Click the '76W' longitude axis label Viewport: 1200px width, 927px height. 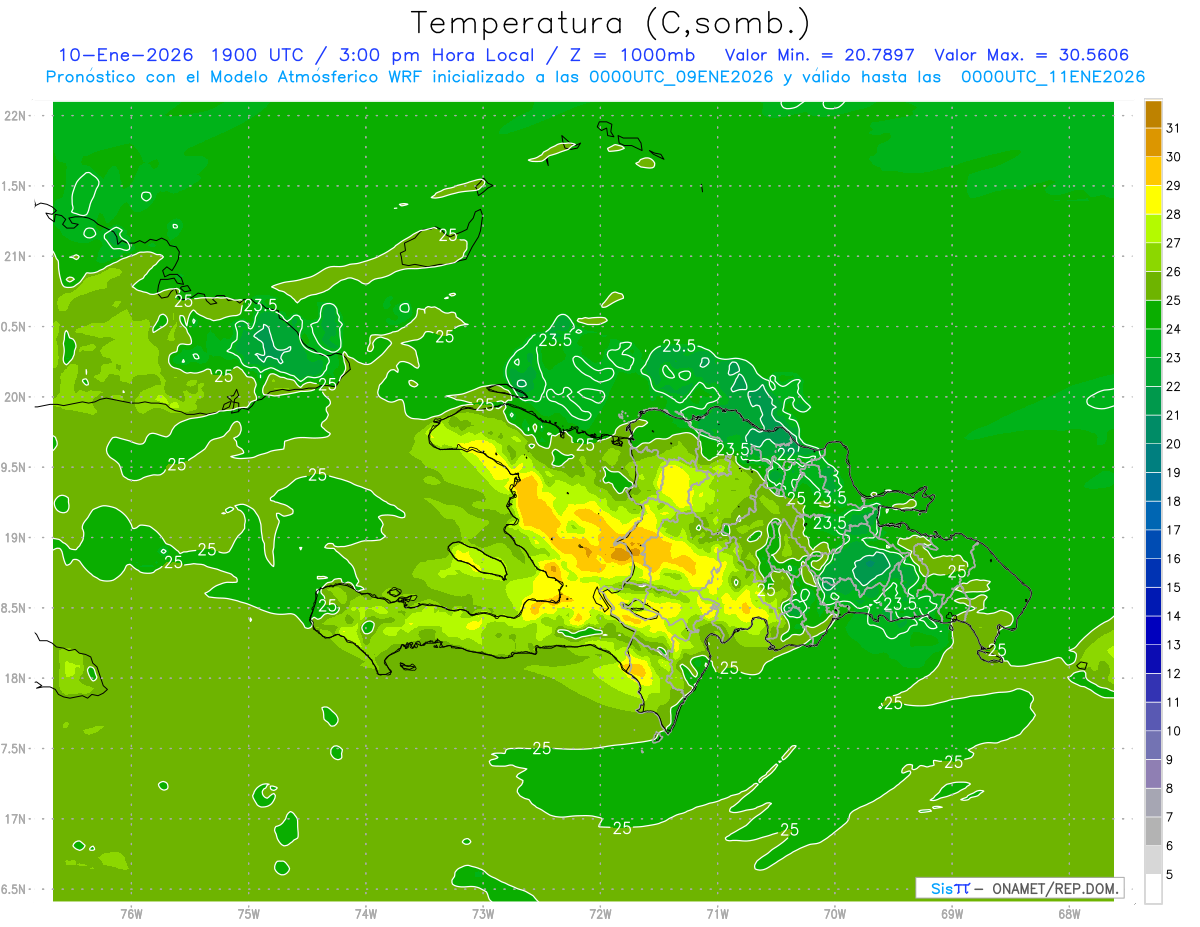(x=131, y=913)
